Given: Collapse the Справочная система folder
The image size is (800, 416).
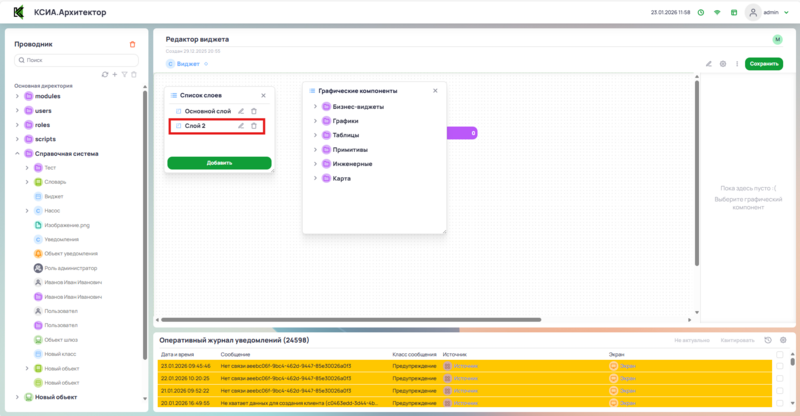Looking at the screenshot, I should [17, 154].
